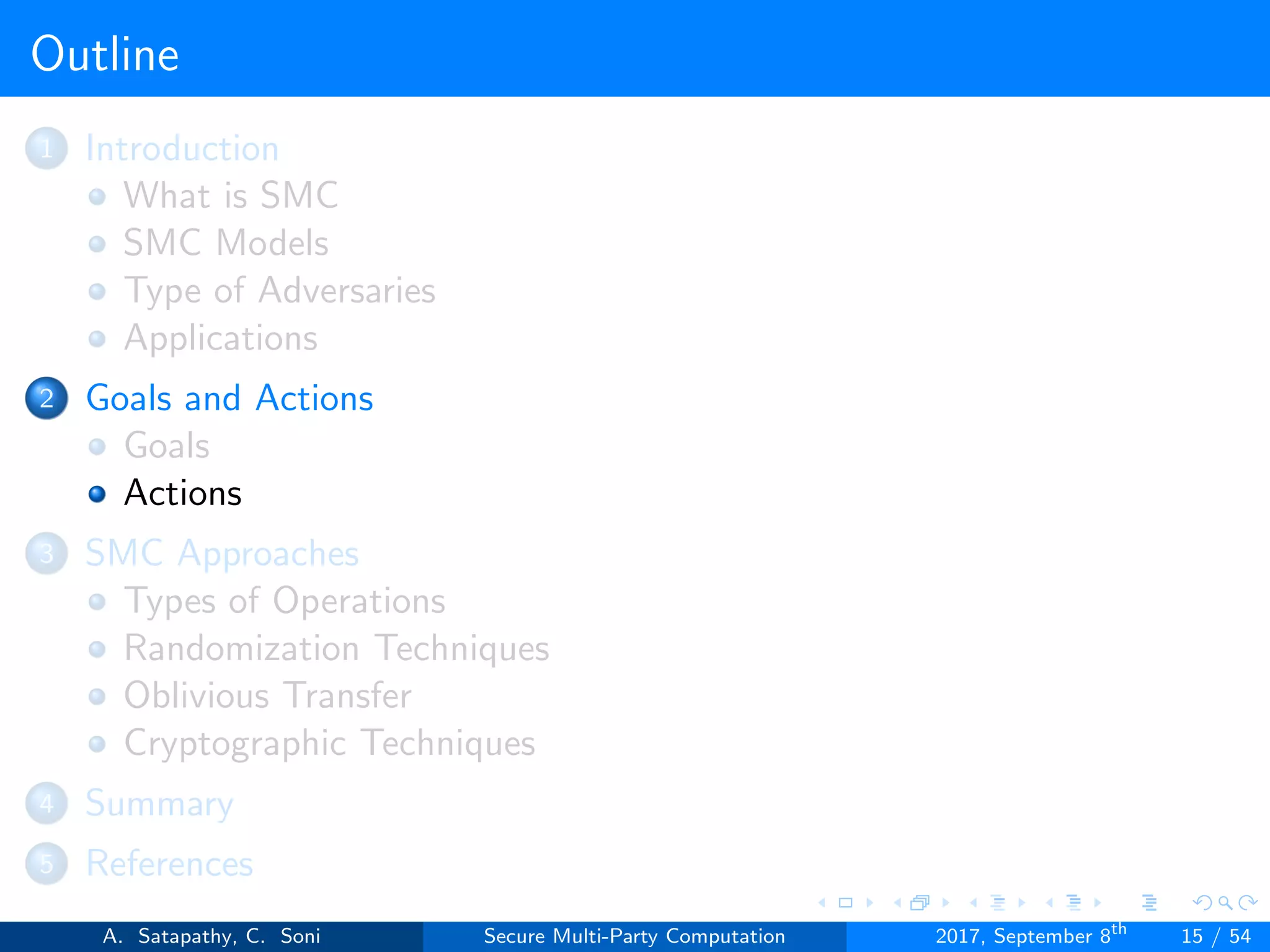Click the next slide arrow in navigation bar
This screenshot has height=952, width=1270.
point(870,903)
